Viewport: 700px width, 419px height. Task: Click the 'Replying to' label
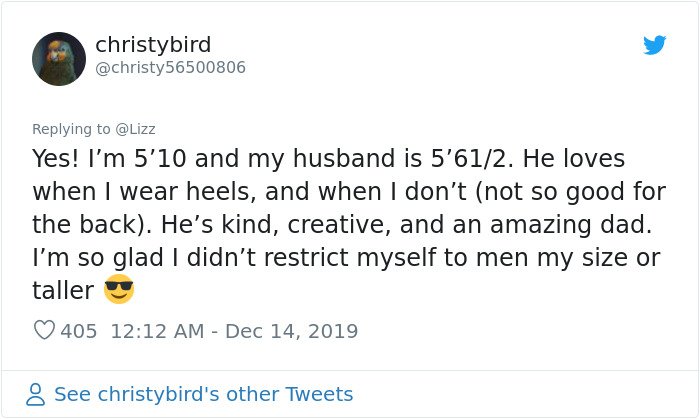coord(71,129)
